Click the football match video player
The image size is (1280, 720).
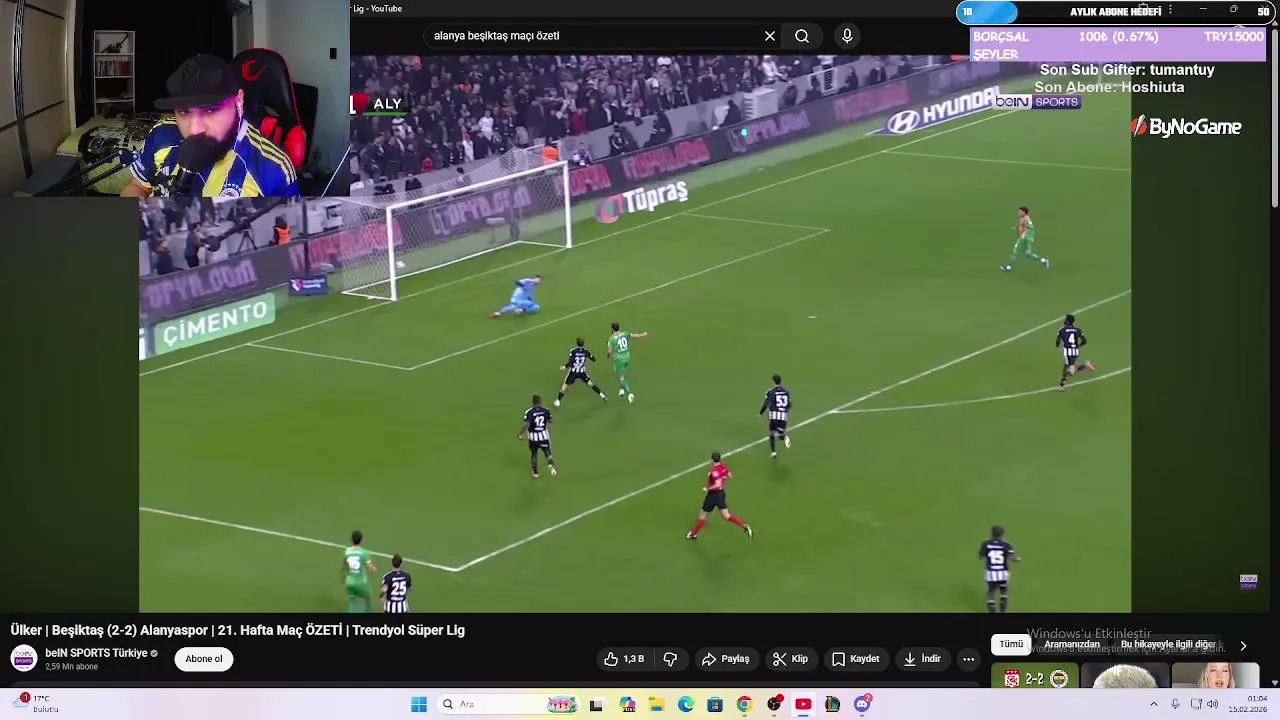[635, 334]
